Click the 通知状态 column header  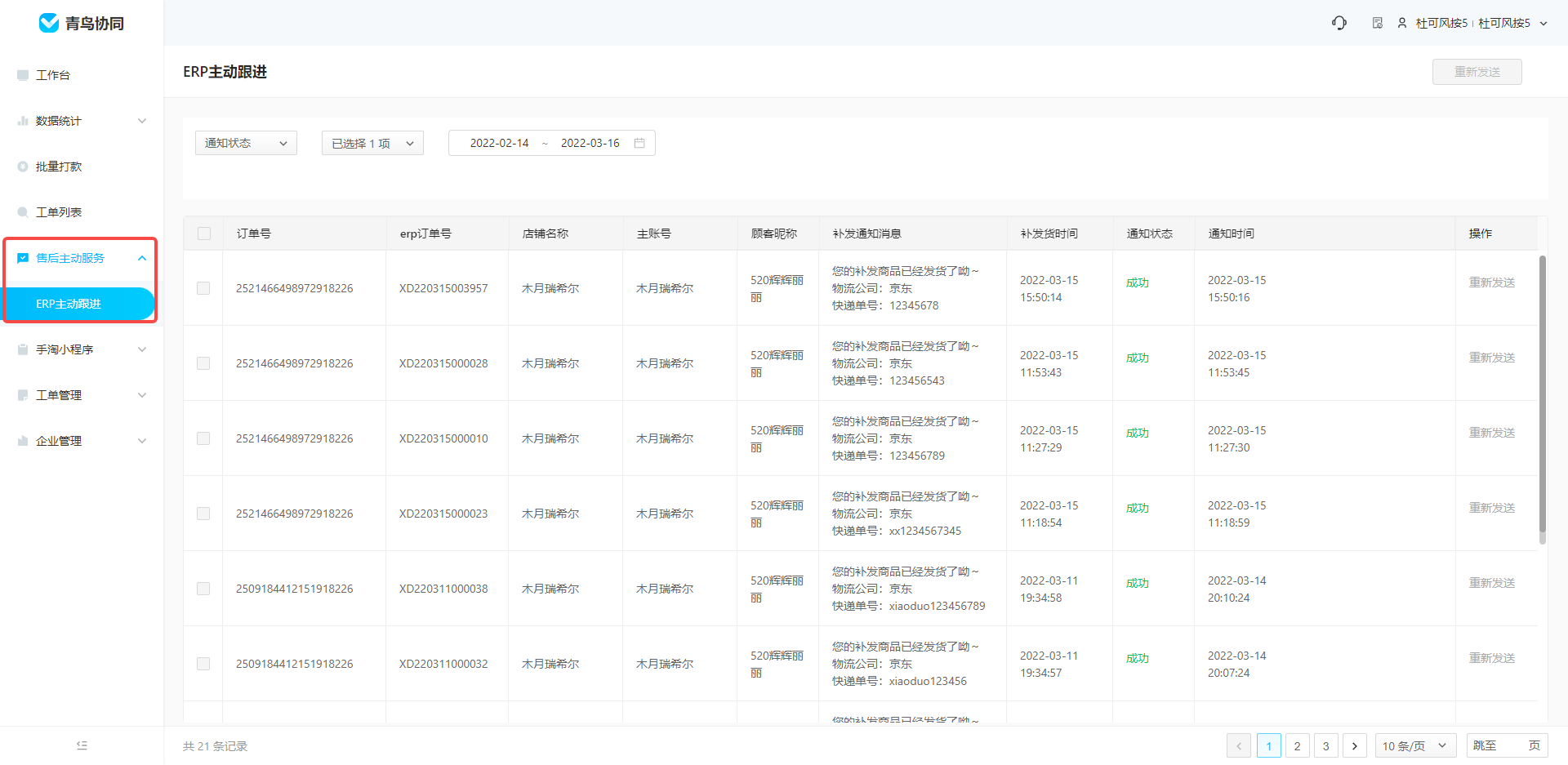1149,234
